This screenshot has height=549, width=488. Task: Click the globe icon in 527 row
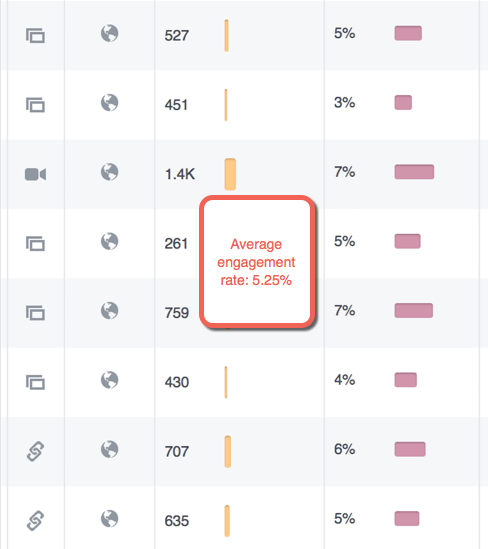tap(110, 33)
